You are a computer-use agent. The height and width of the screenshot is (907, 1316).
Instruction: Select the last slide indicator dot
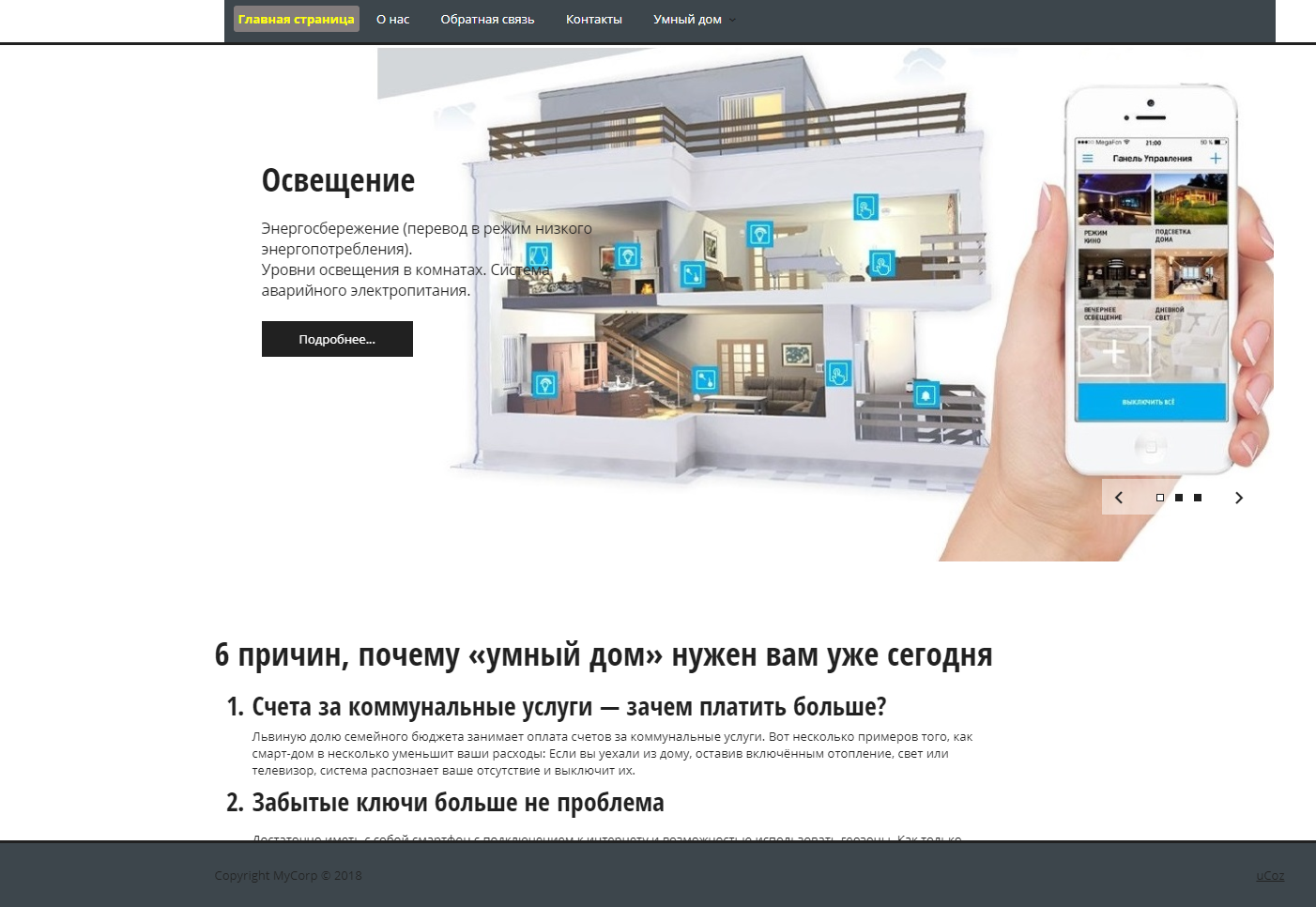1198,498
